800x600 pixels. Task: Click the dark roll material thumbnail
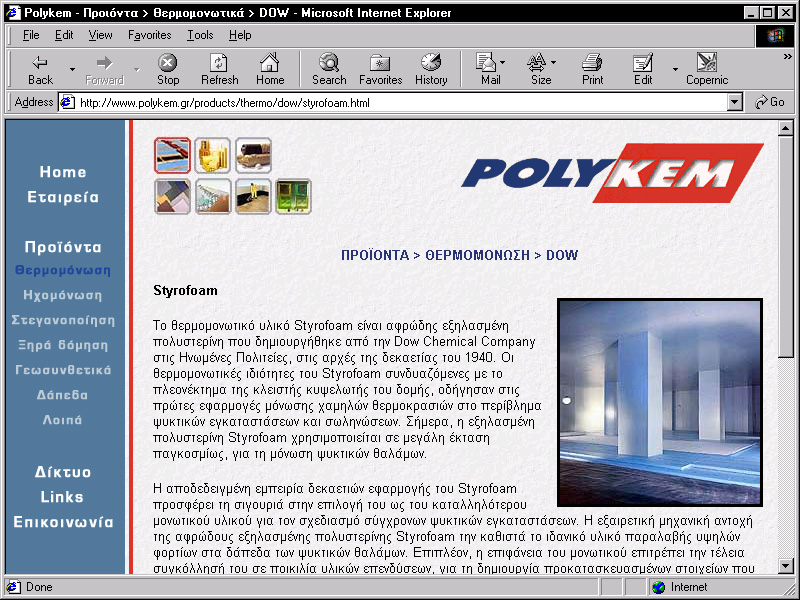(x=254, y=155)
